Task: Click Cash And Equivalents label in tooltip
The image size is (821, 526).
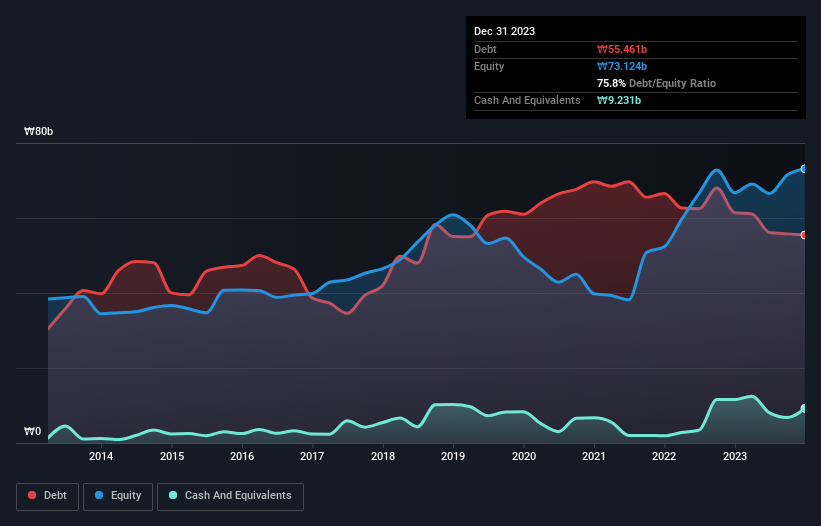Action: point(527,100)
